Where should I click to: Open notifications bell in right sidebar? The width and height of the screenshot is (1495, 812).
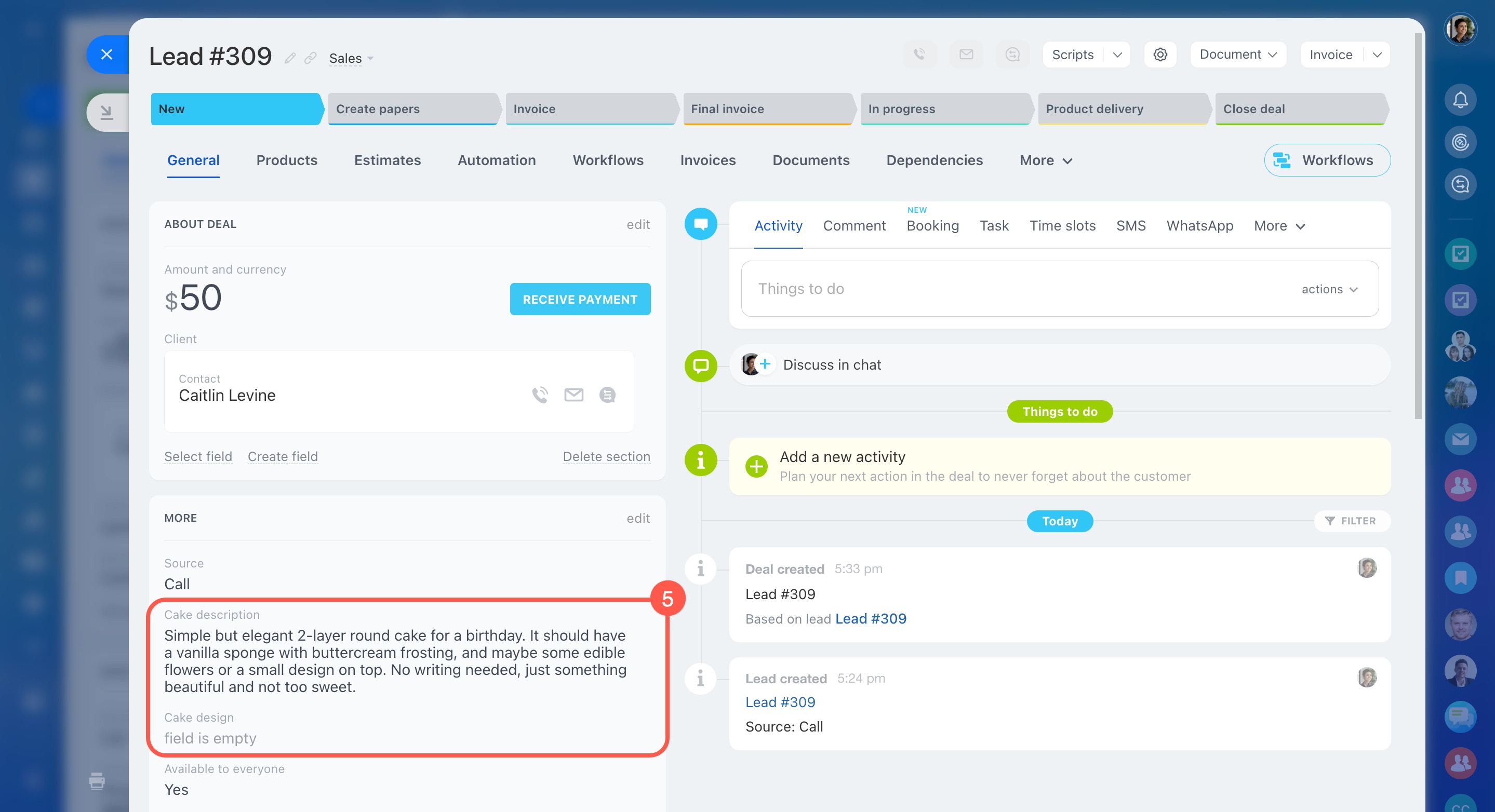pyautogui.click(x=1460, y=100)
